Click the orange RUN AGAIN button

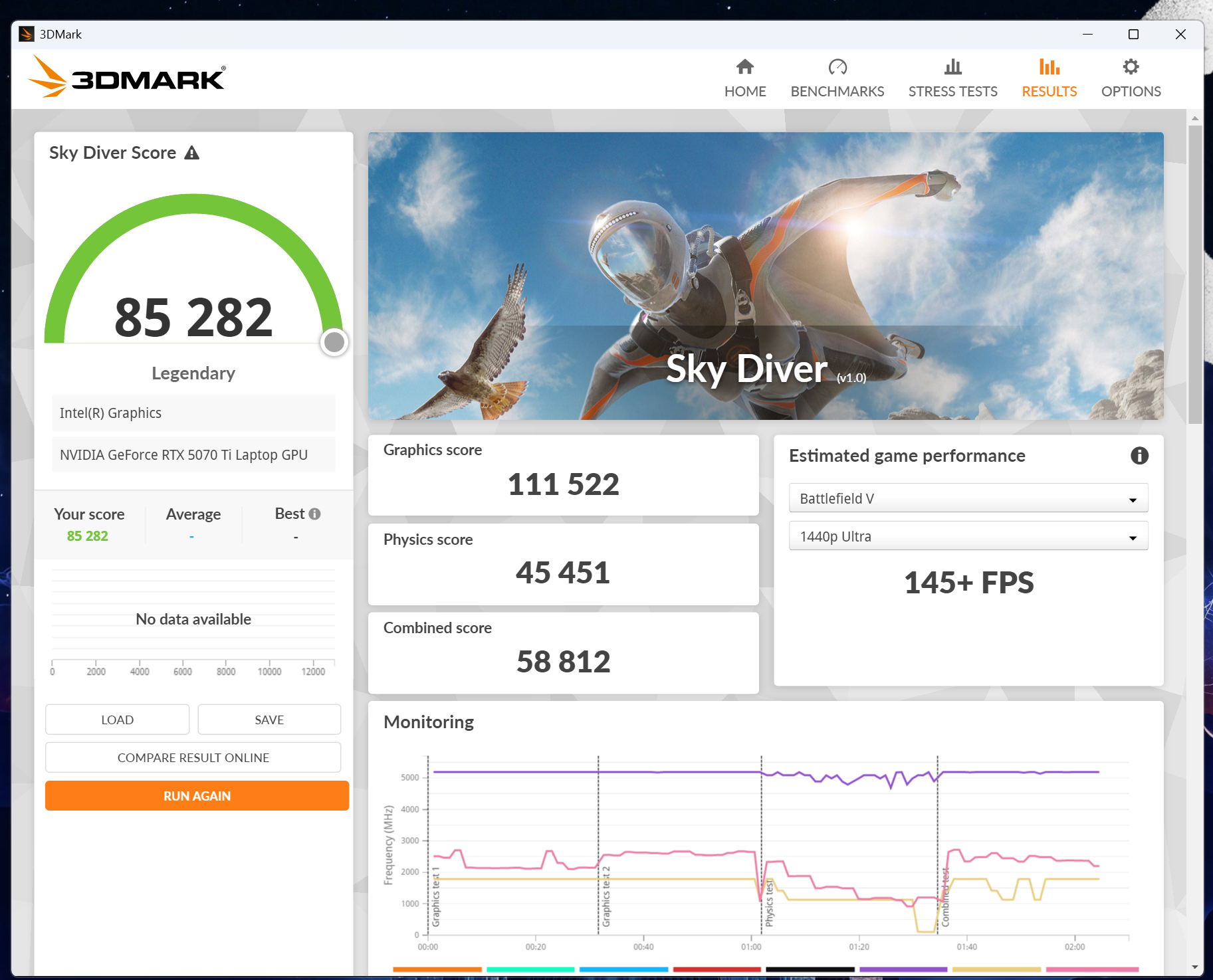[197, 795]
